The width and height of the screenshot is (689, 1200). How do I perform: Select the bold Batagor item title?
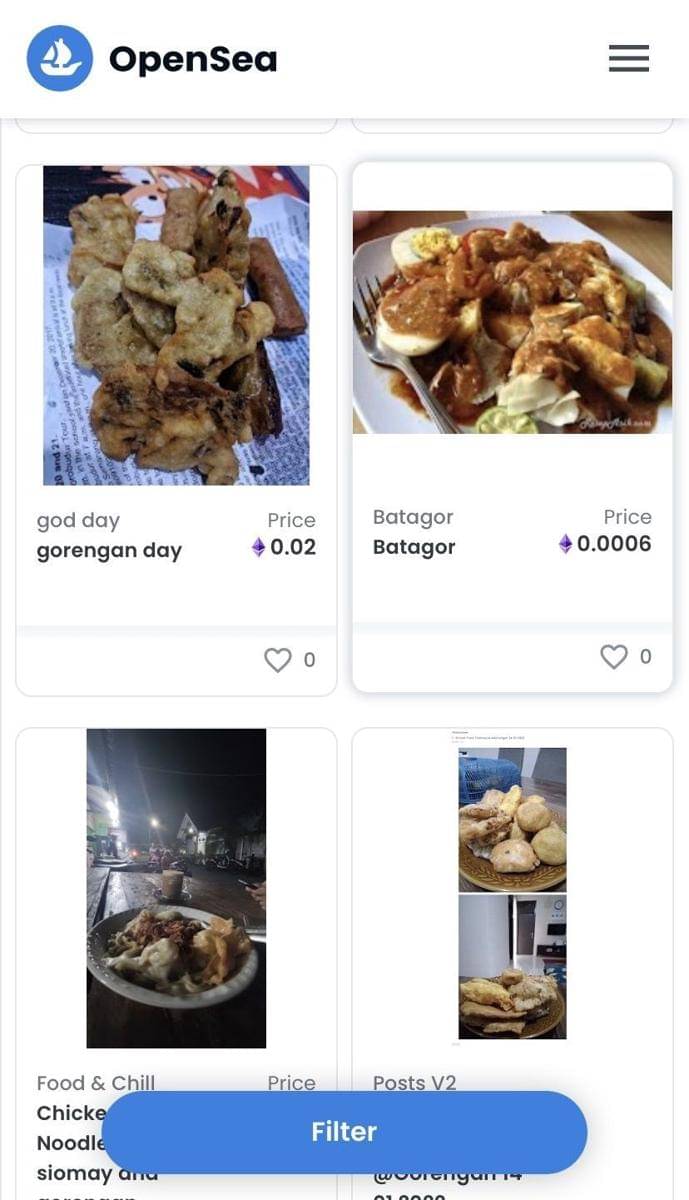coord(414,547)
